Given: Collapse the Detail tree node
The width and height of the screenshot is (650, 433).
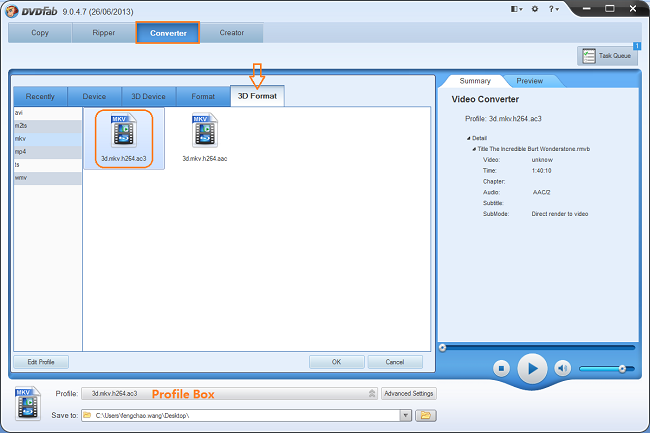Looking at the screenshot, I should tap(469, 138).
